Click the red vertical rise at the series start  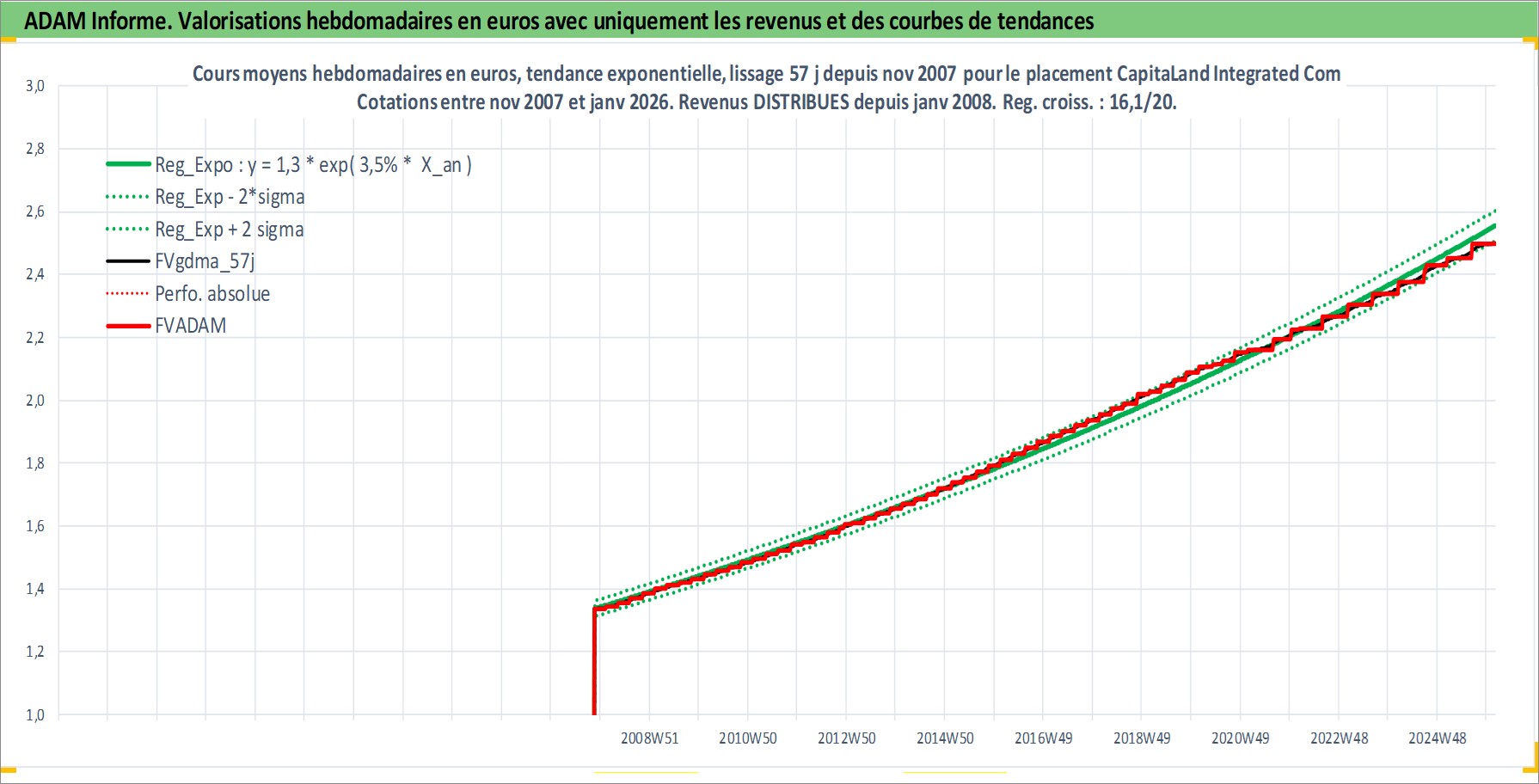coord(594,662)
